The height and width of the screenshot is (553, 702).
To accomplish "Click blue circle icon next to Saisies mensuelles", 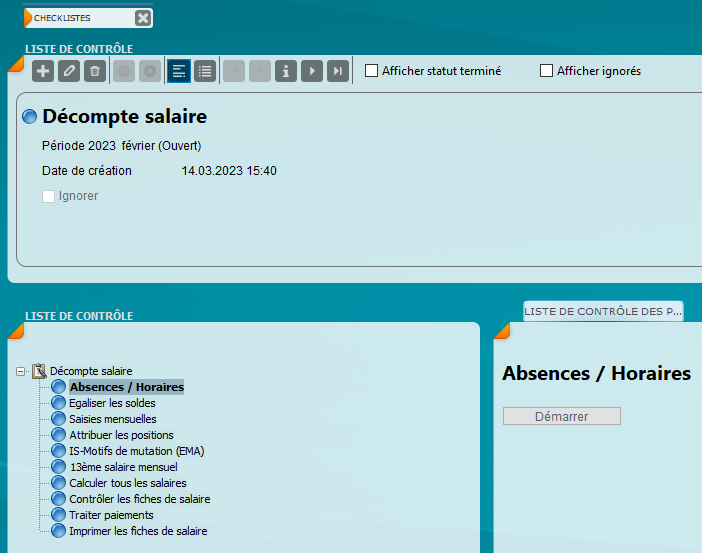I will 58,419.
